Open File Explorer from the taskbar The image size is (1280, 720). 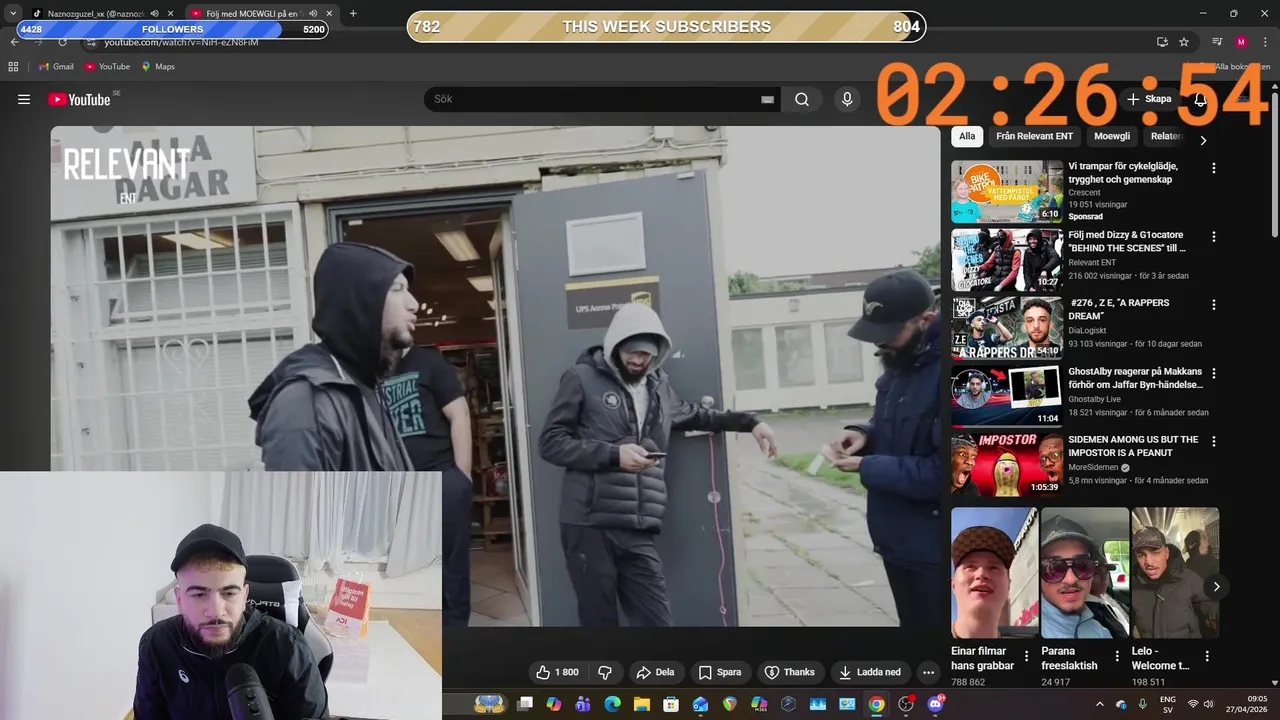coord(641,704)
